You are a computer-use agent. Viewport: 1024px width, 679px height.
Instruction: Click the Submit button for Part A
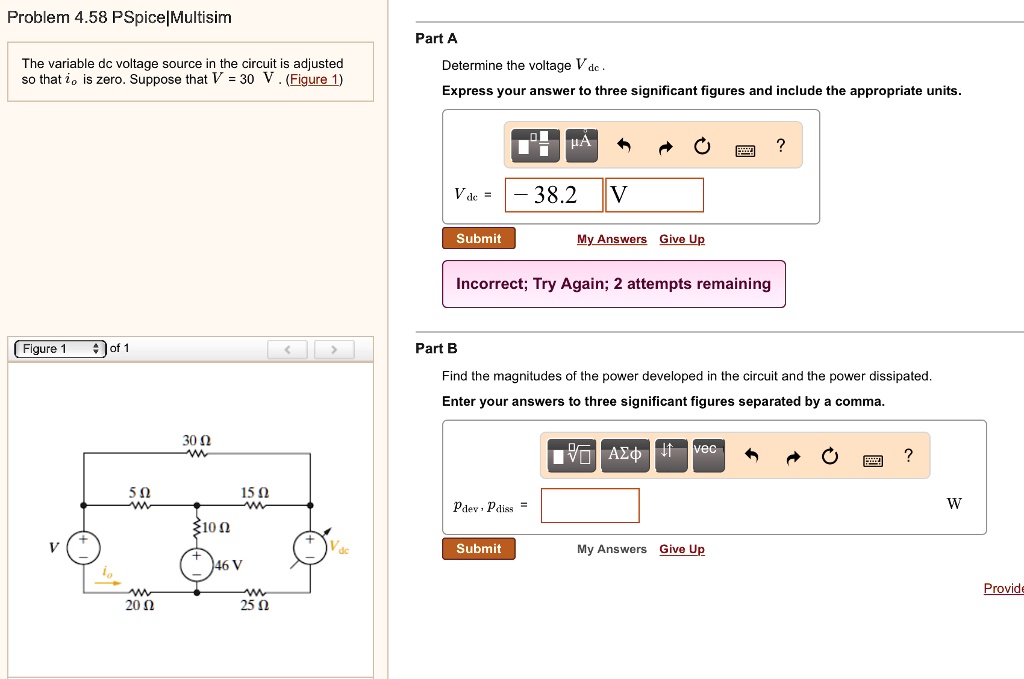(478, 238)
